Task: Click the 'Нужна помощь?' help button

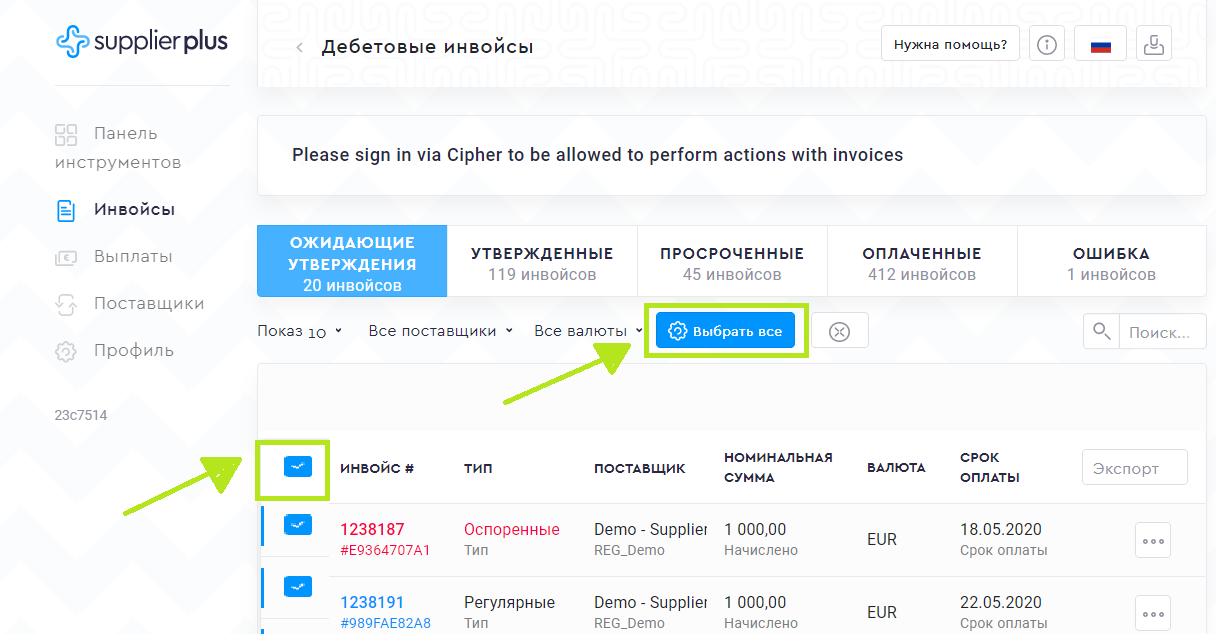Action: coord(950,45)
